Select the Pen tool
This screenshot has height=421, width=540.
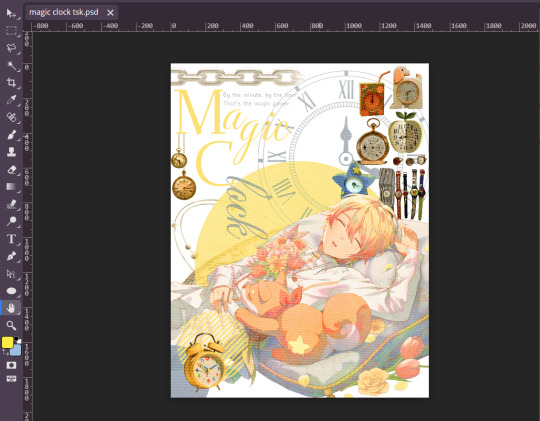tap(11, 256)
